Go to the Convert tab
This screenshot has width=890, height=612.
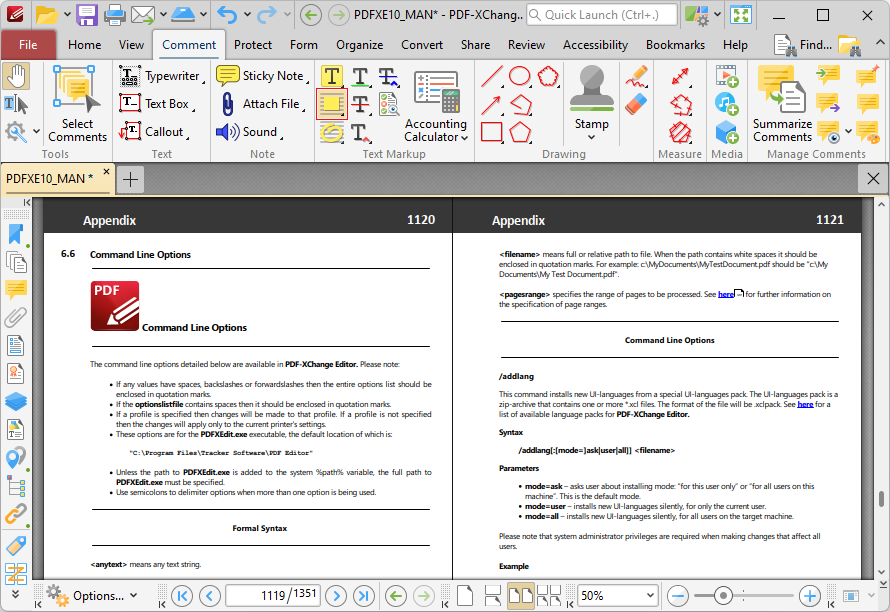click(x=422, y=45)
